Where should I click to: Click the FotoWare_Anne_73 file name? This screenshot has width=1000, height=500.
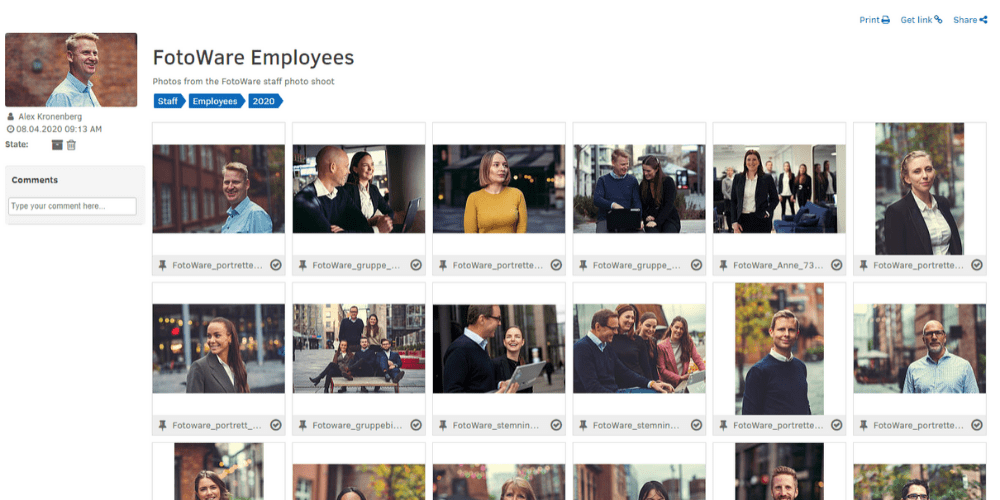pos(778,265)
